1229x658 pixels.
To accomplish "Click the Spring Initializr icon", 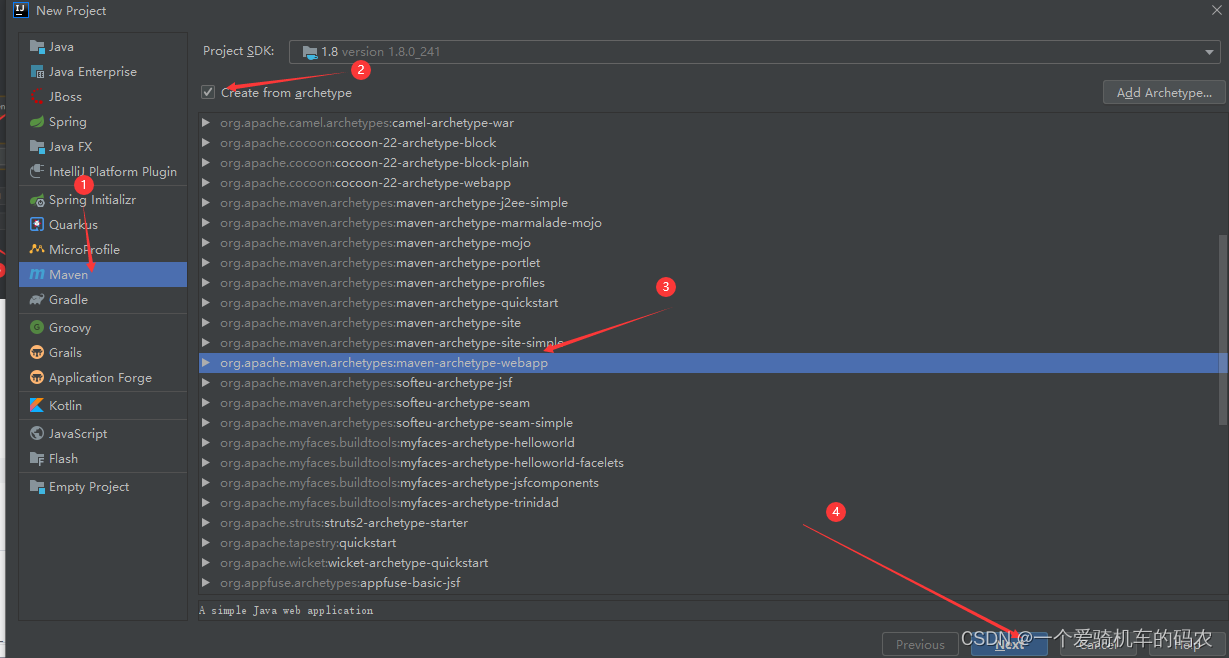I will click(37, 200).
